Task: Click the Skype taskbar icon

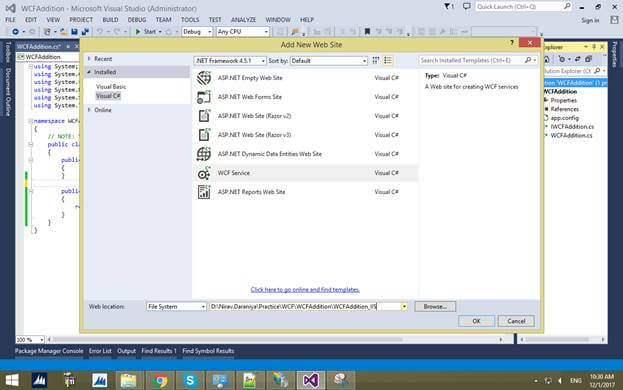Action: point(190,380)
